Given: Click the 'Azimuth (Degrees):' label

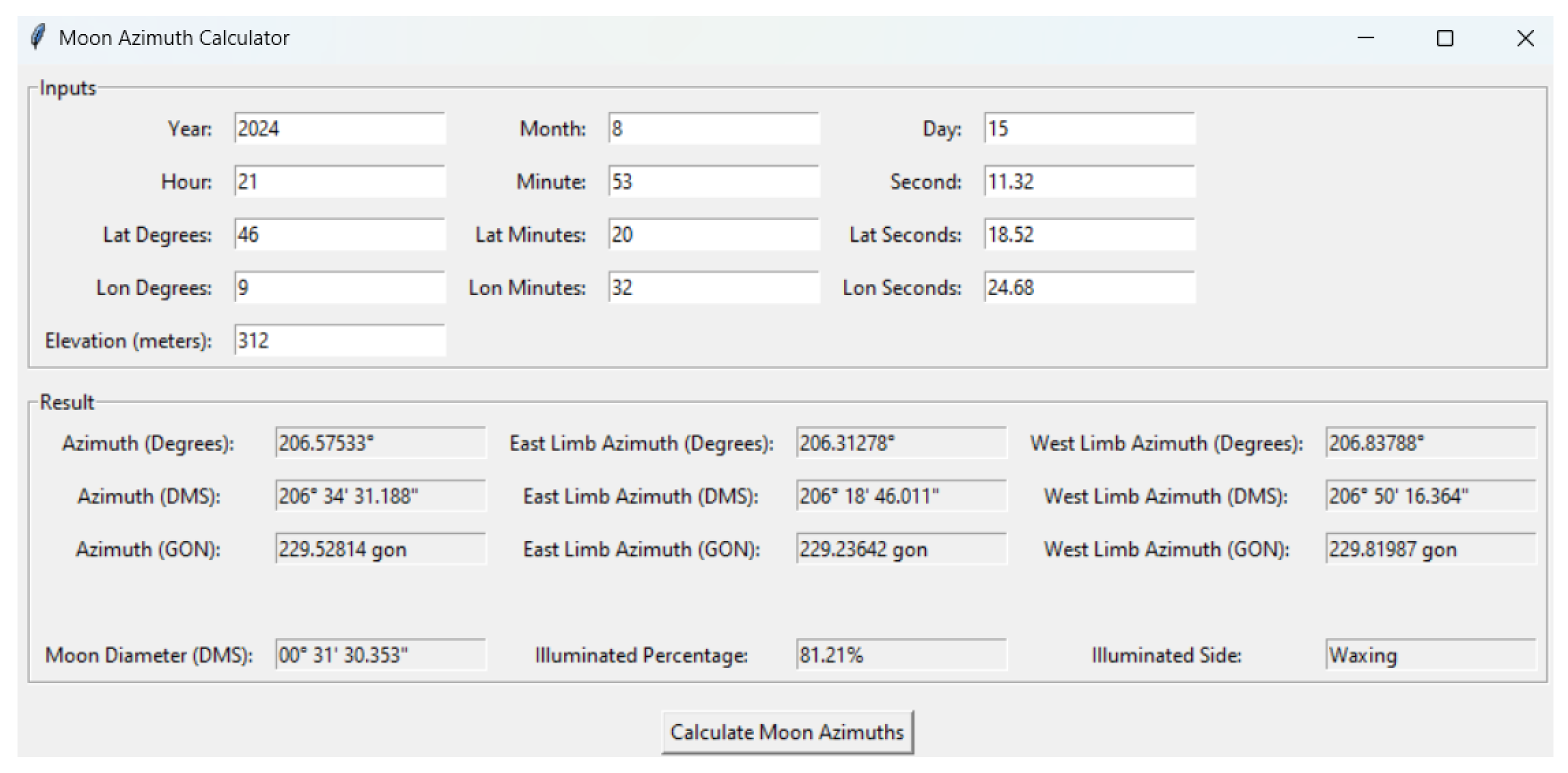Looking at the screenshot, I should 148,443.
